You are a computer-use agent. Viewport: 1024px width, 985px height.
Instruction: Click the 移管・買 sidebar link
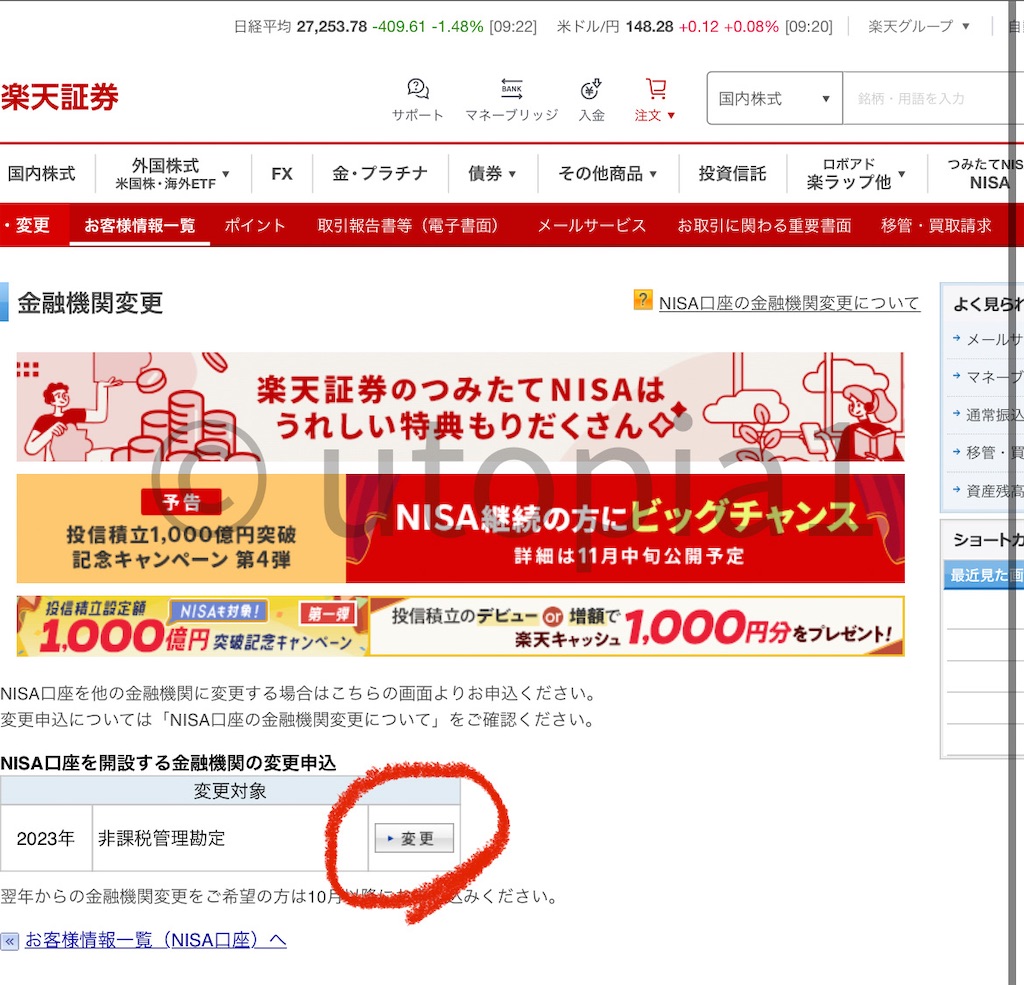point(994,452)
